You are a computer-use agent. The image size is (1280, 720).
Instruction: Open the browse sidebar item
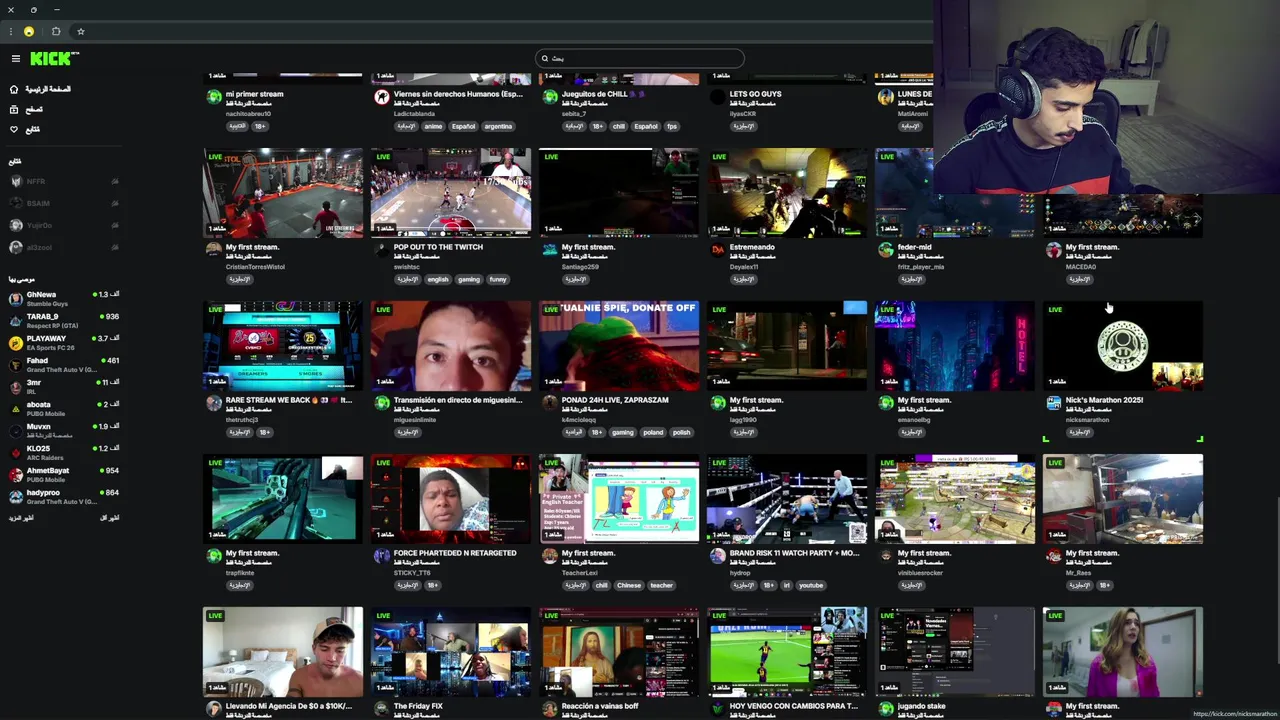coord(27,109)
